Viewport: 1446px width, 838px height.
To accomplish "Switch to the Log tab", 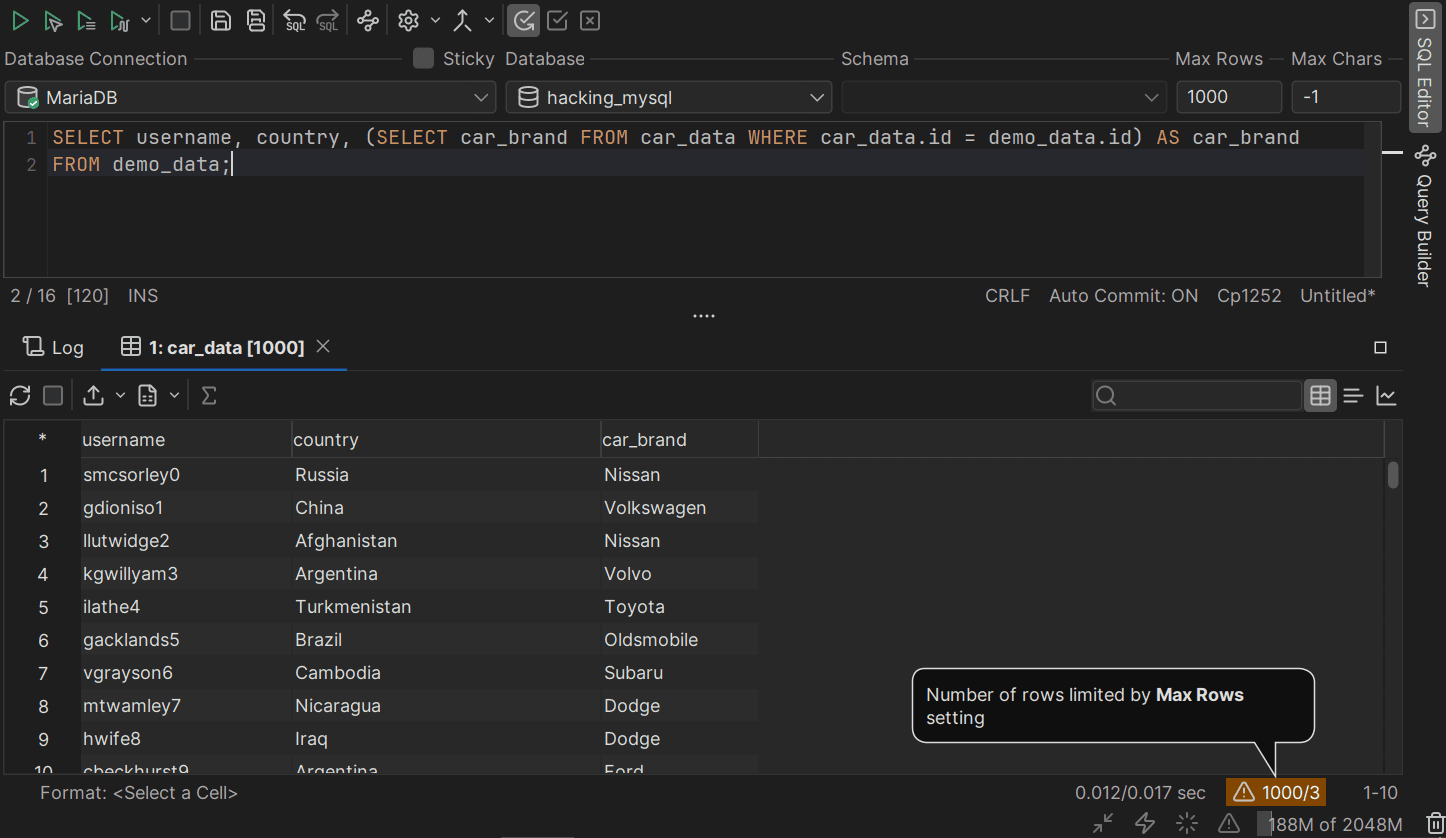I will pyautogui.click(x=53, y=347).
